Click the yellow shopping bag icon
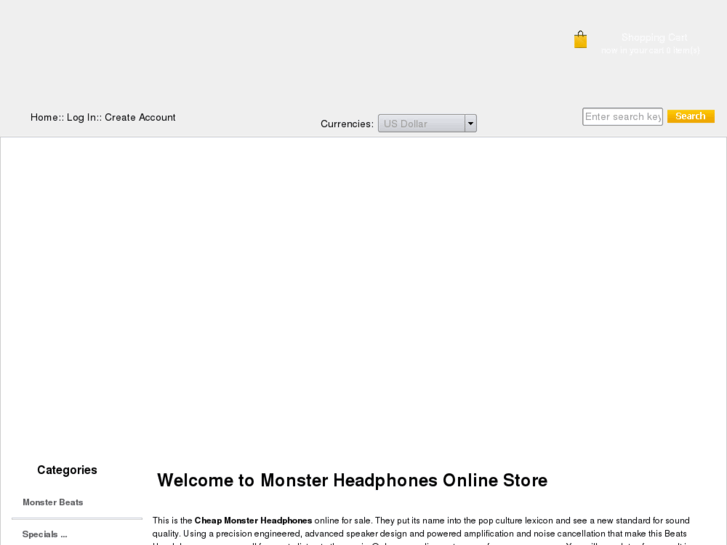This screenshot has width=727, height=545. [x=580, y=40]
